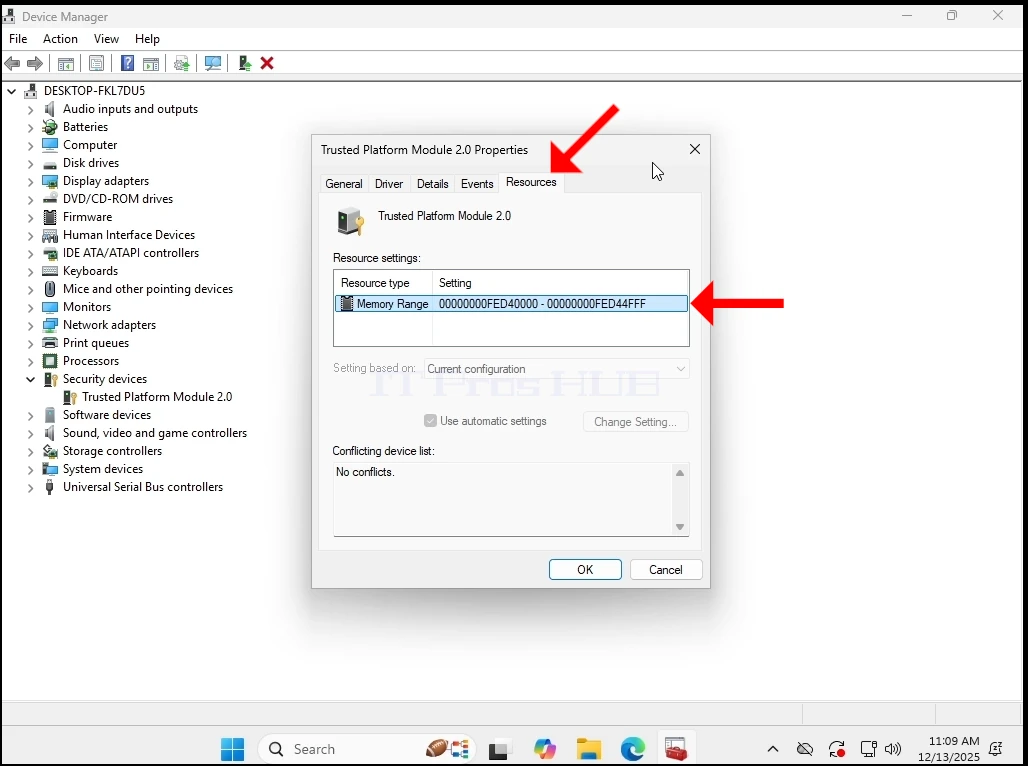Click the Firmware category icon
The image size is (1028, 766).
coord(50,217)
